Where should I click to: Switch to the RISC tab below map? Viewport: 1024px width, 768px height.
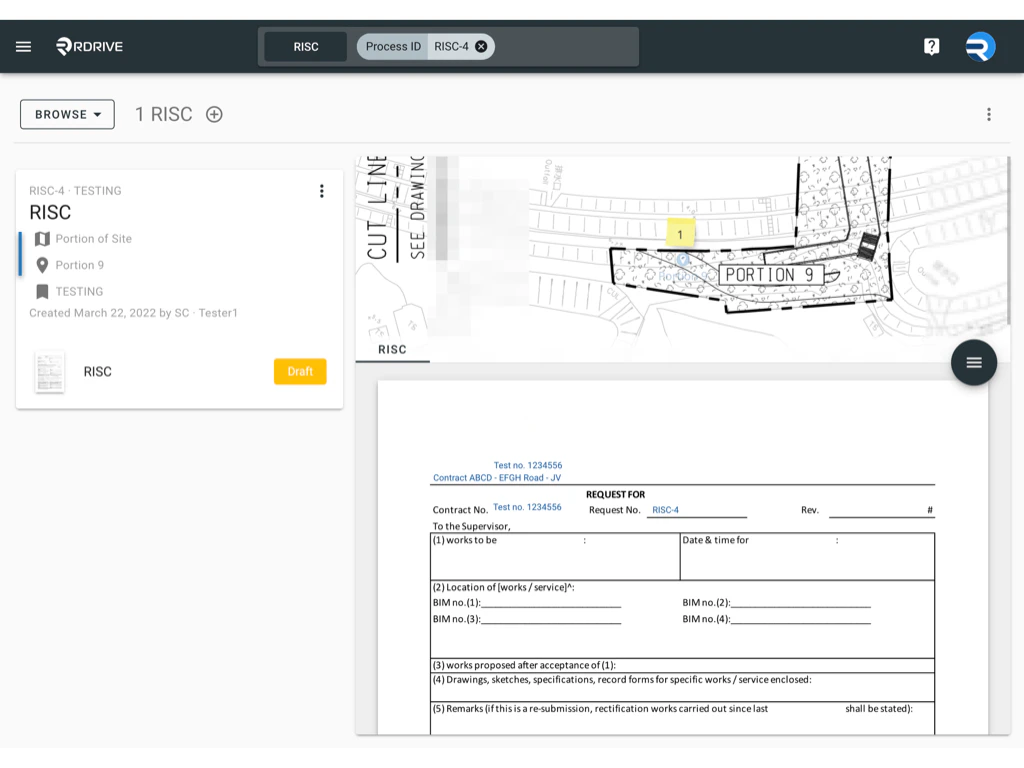click(x=392, y=349)
